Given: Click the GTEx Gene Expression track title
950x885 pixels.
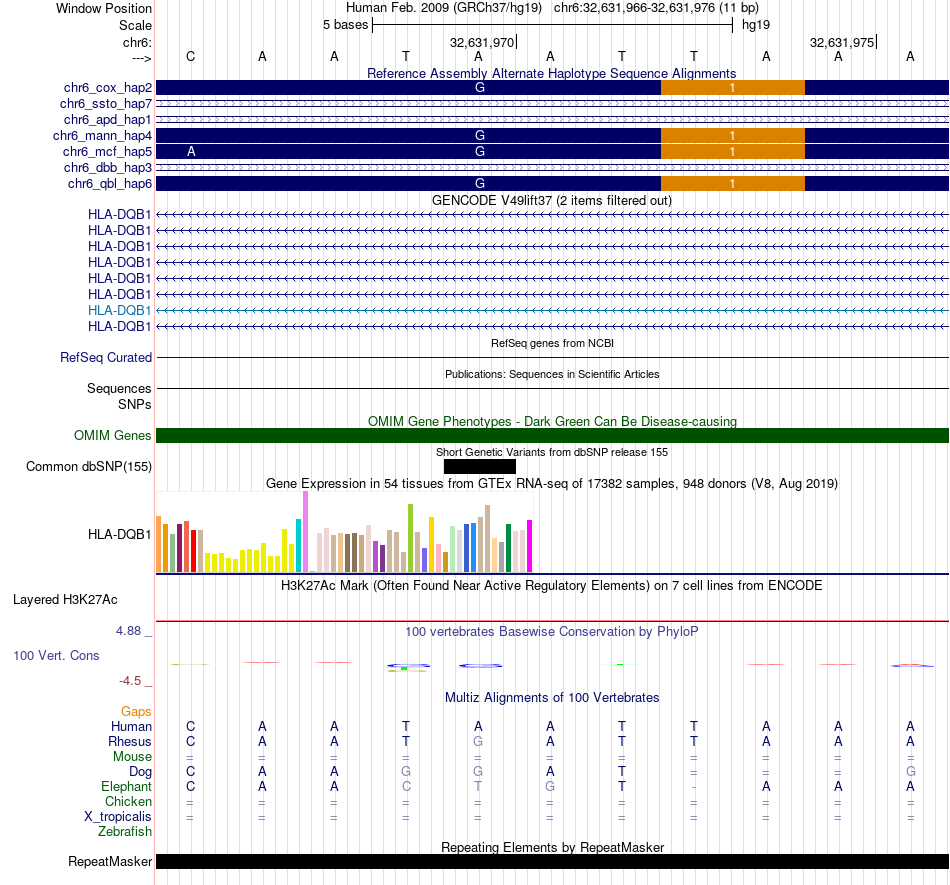Looking at the screenshot, I should pyautogui.click(x=552, y=483).
